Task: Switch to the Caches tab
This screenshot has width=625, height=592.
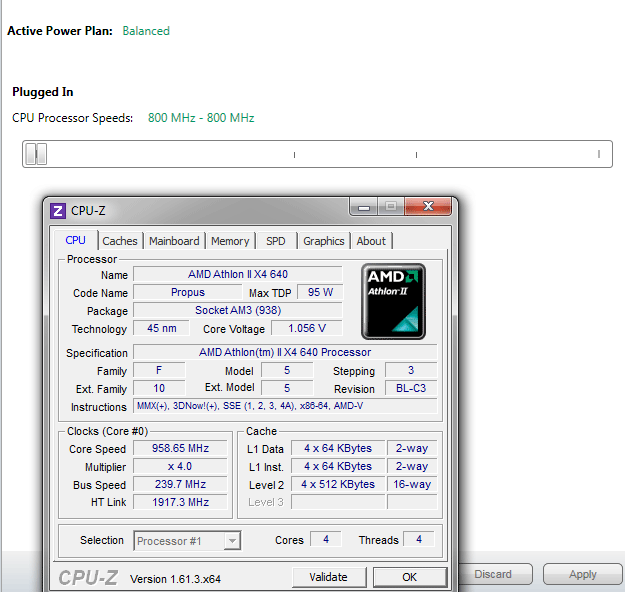Action: (120, 241)
